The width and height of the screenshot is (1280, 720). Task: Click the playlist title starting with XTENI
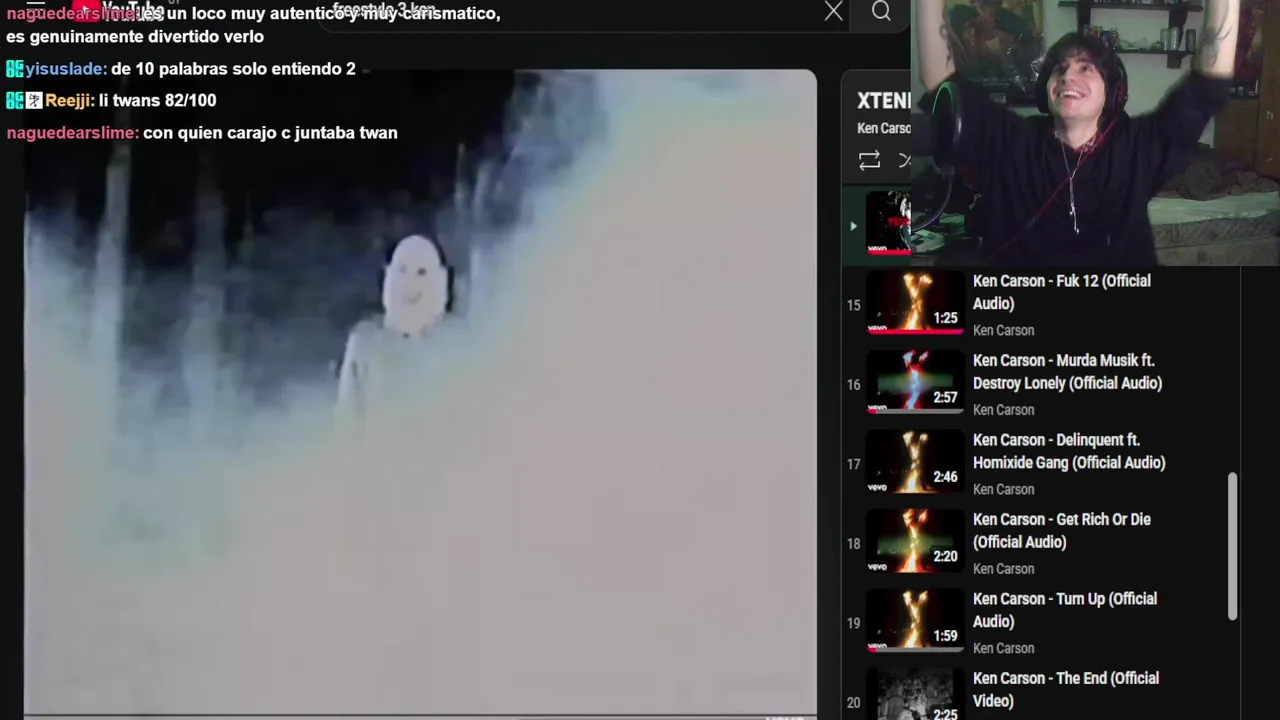click(x=883, y=100)
